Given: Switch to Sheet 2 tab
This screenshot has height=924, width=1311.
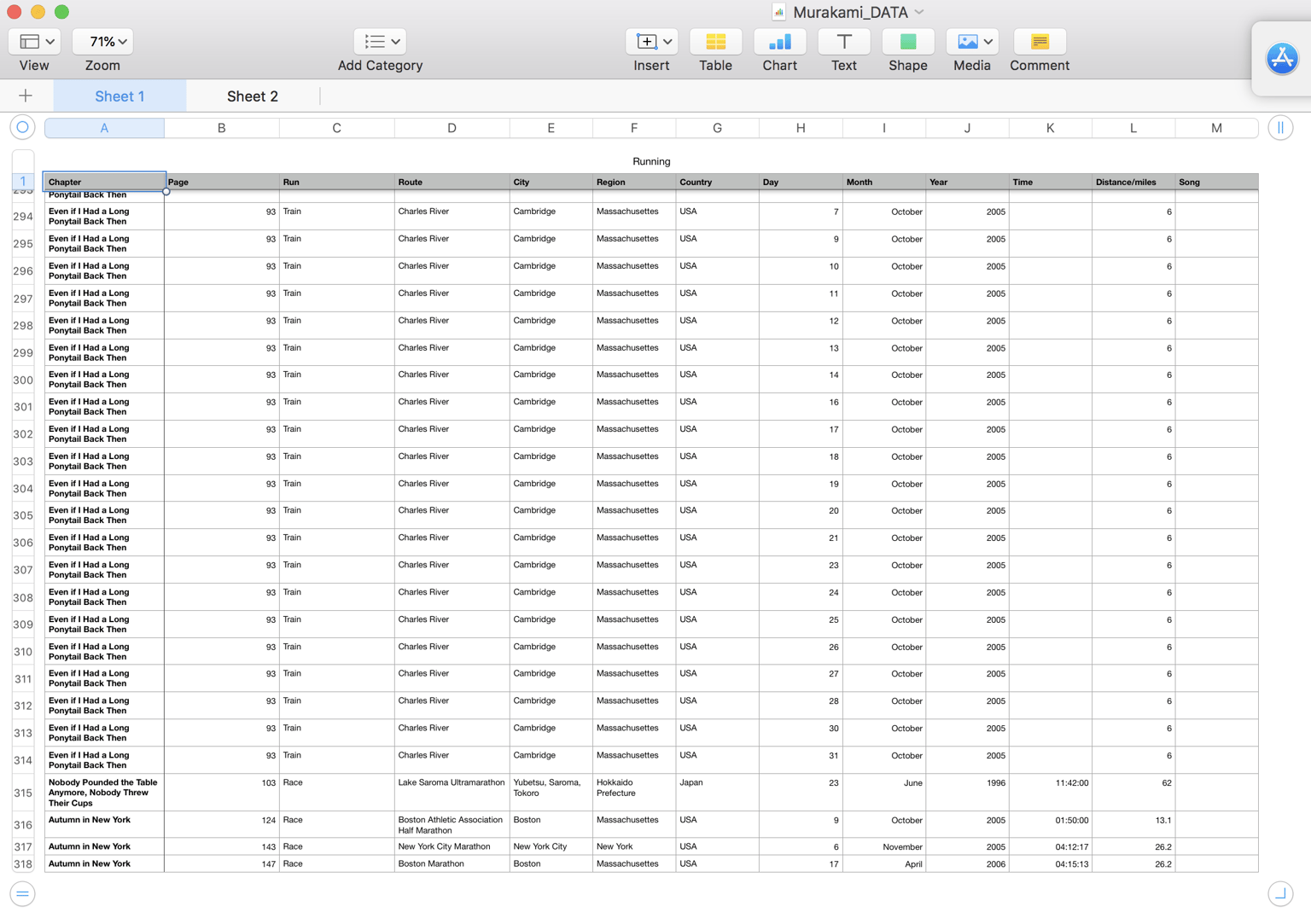Looking at the screenshot, I should [x=253, y=96].
